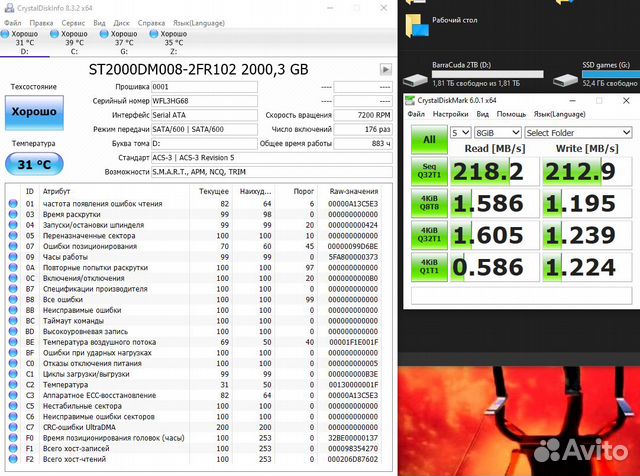Image resolution: width=640 pixels, height=476 pixels.
Task: Open the Рабочий стол folder icon
Action: [x=416, y=25]
